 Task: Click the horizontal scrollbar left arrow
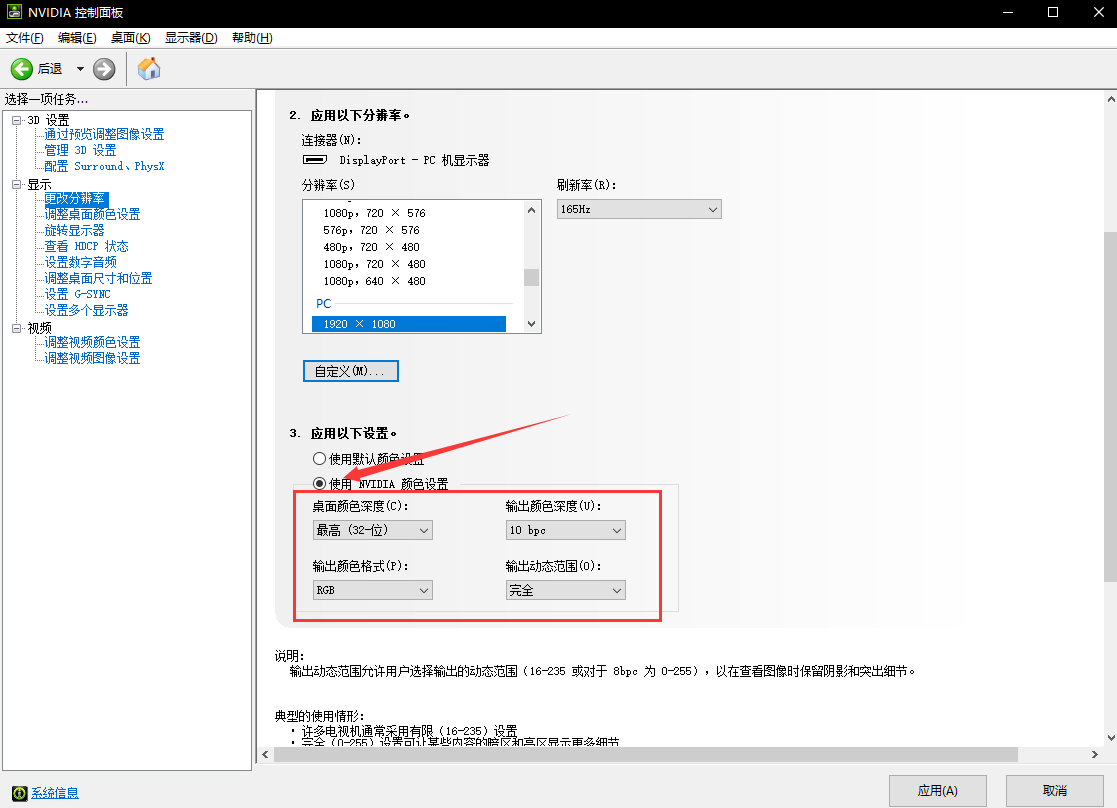point(265,755)
